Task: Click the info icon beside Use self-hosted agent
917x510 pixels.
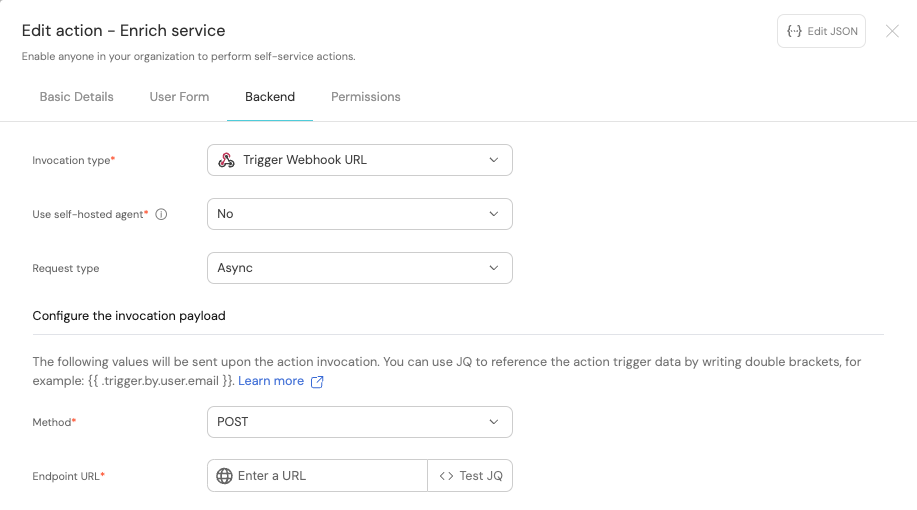Action: 161,214
